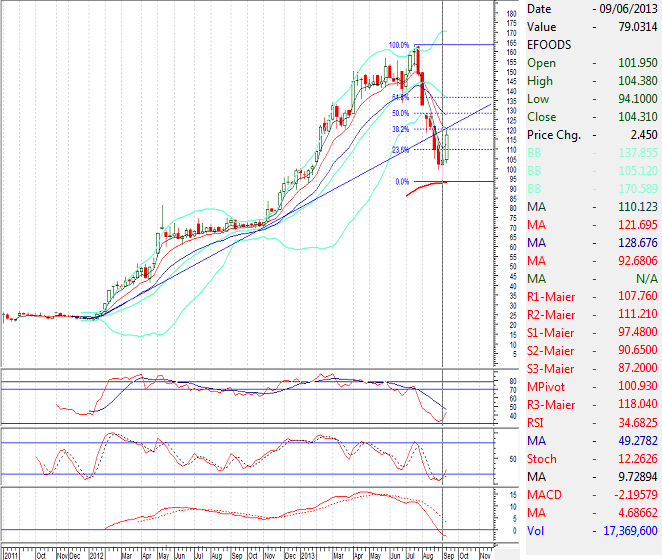Viewport: 662px width, 560px height.
Task: Pick the 38.2% Fibonacci retracement label
Action: [400, 129]
